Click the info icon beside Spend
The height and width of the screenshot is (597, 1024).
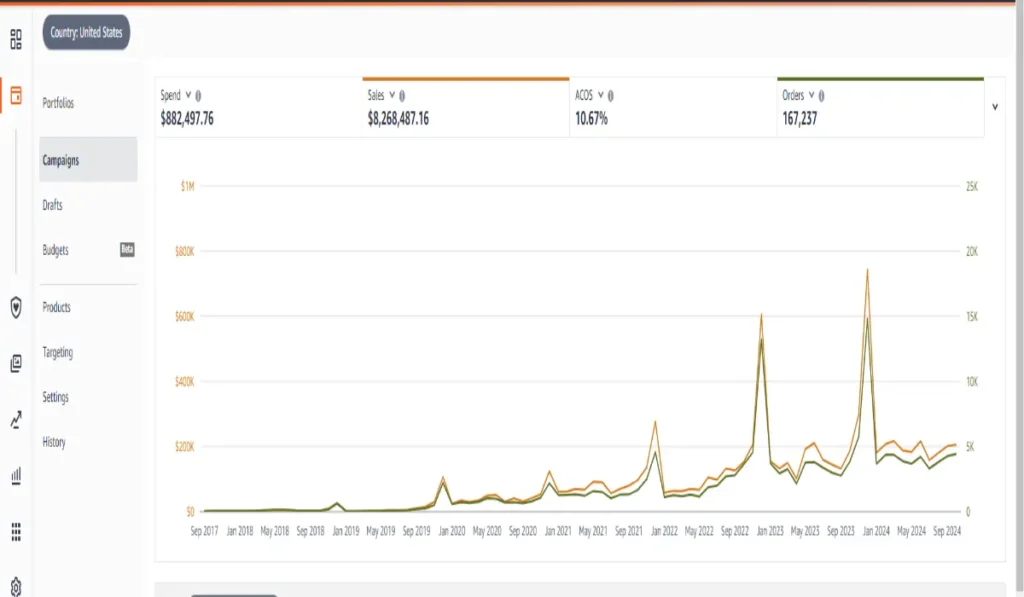(x=198, y=96)
